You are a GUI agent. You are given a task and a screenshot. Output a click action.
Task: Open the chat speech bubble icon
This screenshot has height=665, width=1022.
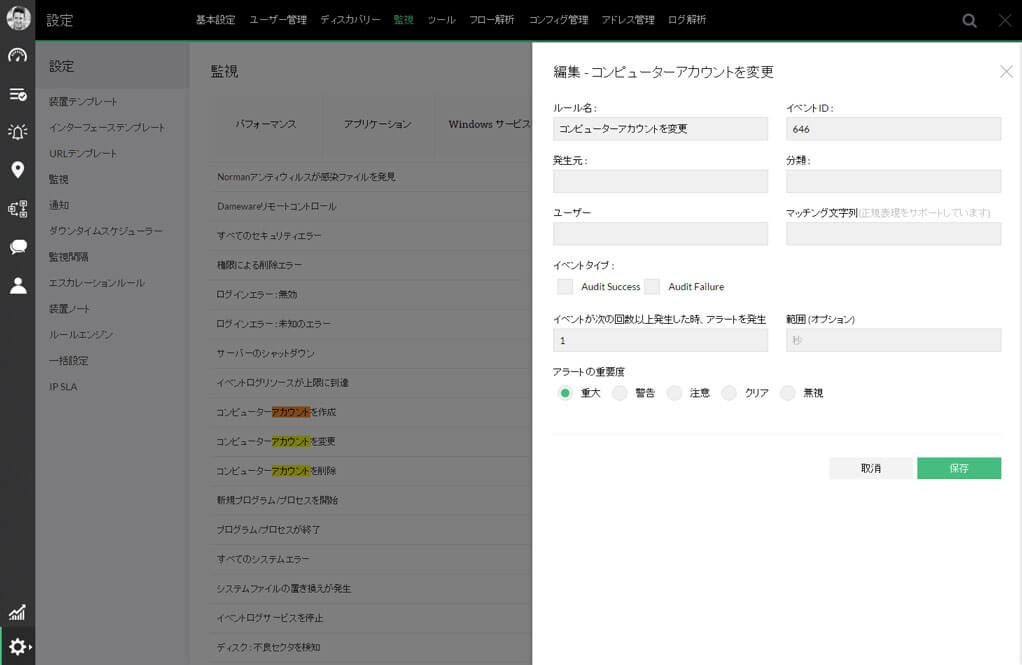17,247
